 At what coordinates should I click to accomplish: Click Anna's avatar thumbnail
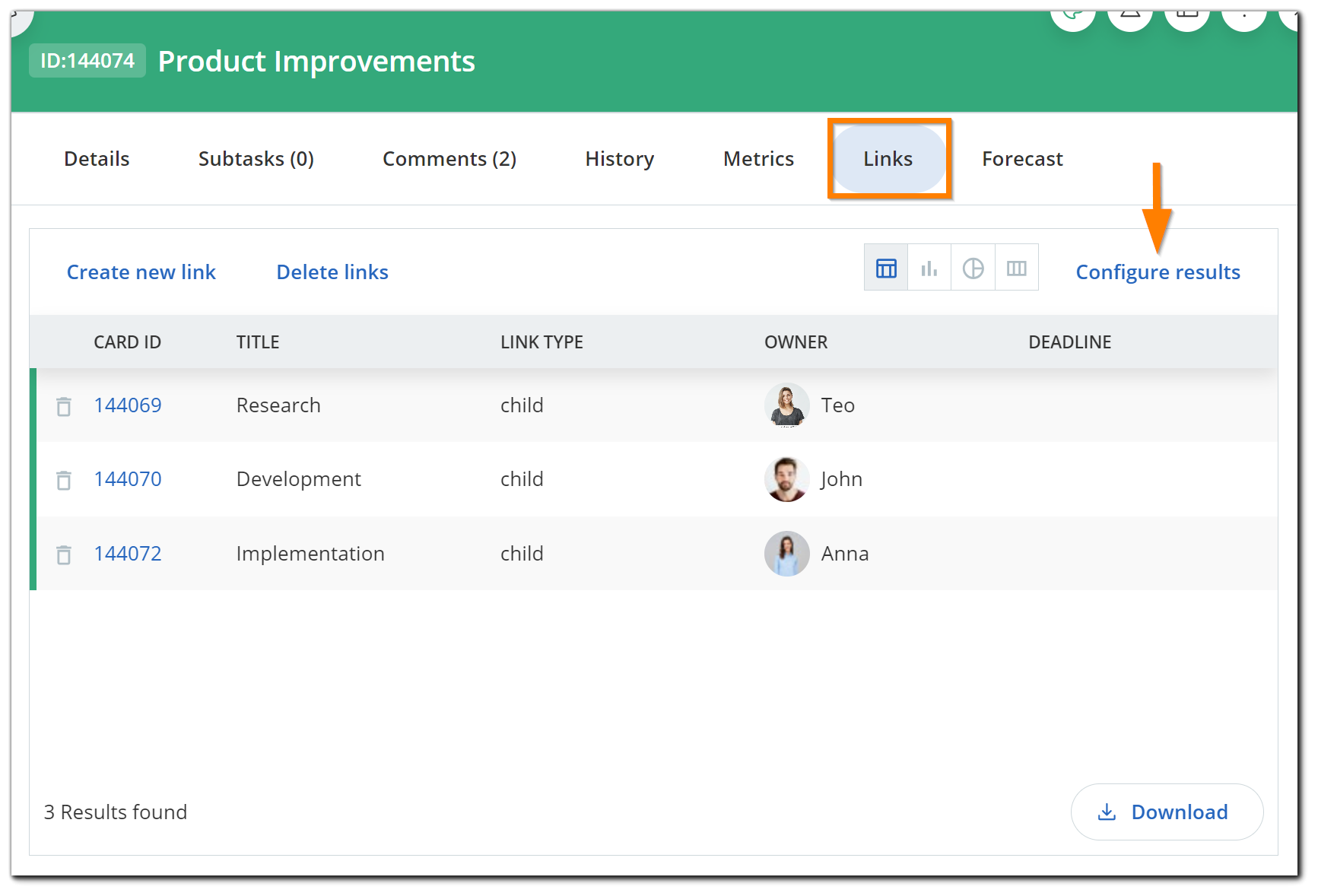pyautogui.click(x=786, y=554)
